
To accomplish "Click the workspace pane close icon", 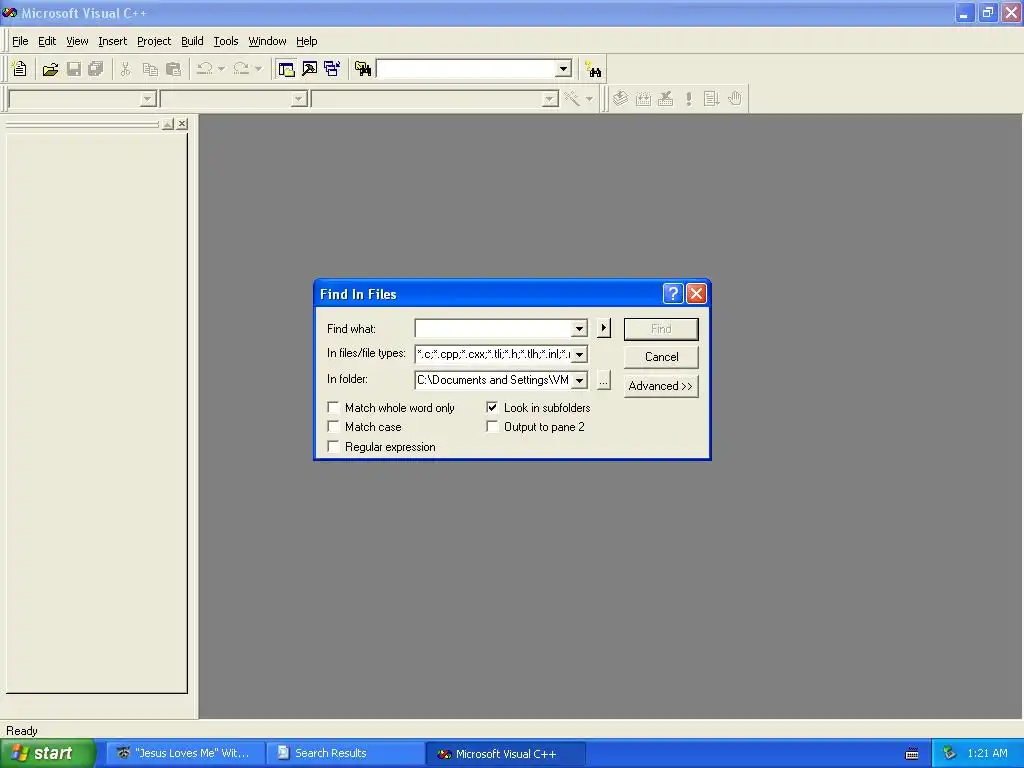I will pos(182,123).
